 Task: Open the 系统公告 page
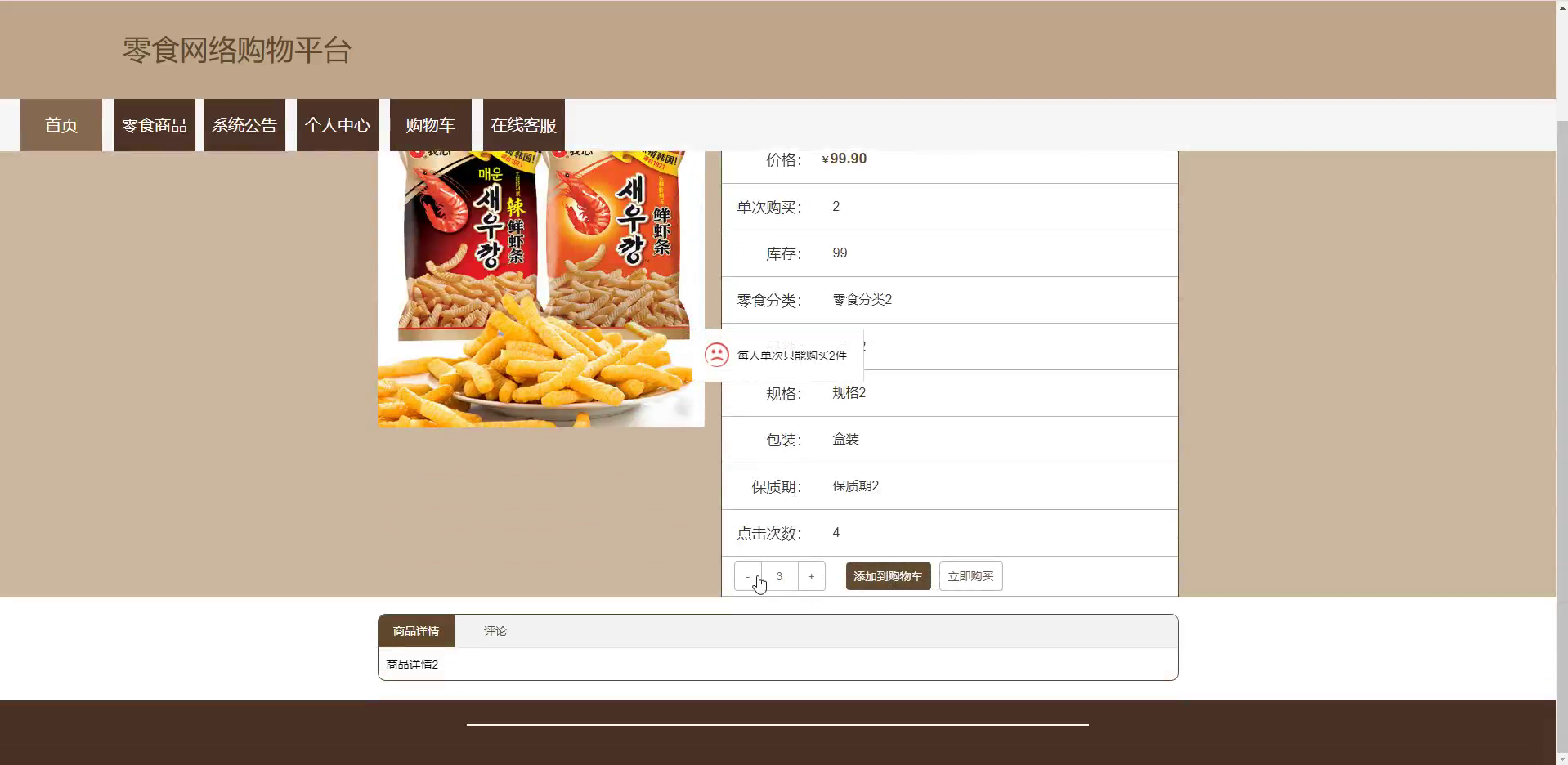[244, 125]
